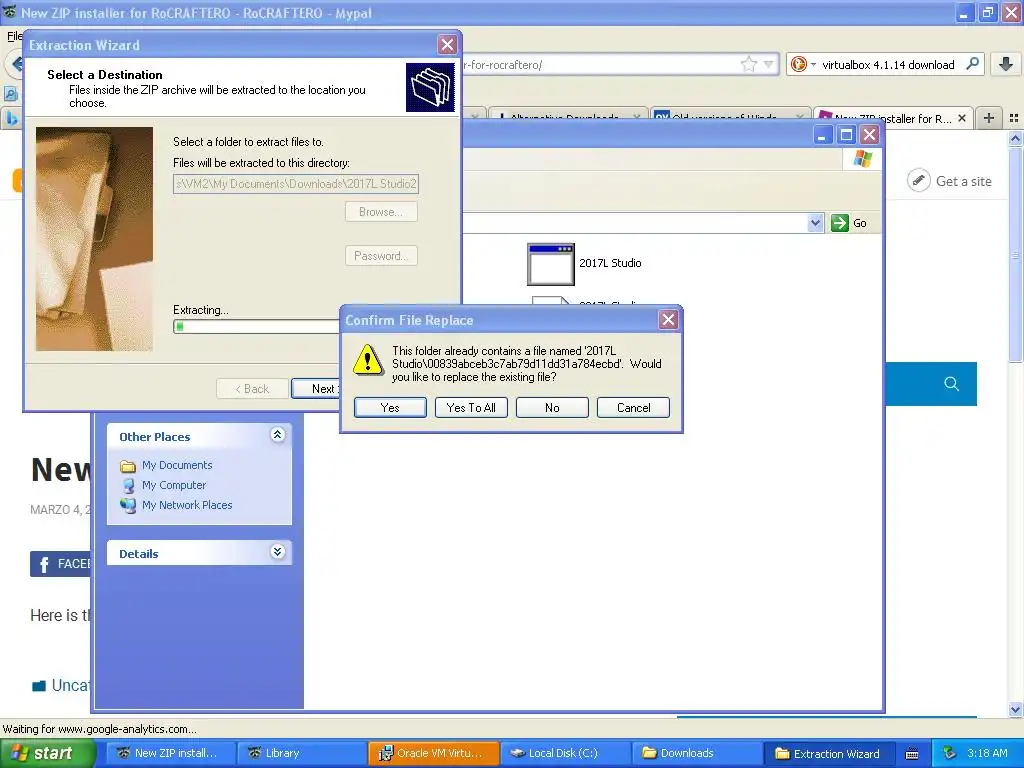This screenshot has width=1024, height=768.
Task: Click the folders icon in Extraction Wizard header
Action: click(x=430, y=87)
